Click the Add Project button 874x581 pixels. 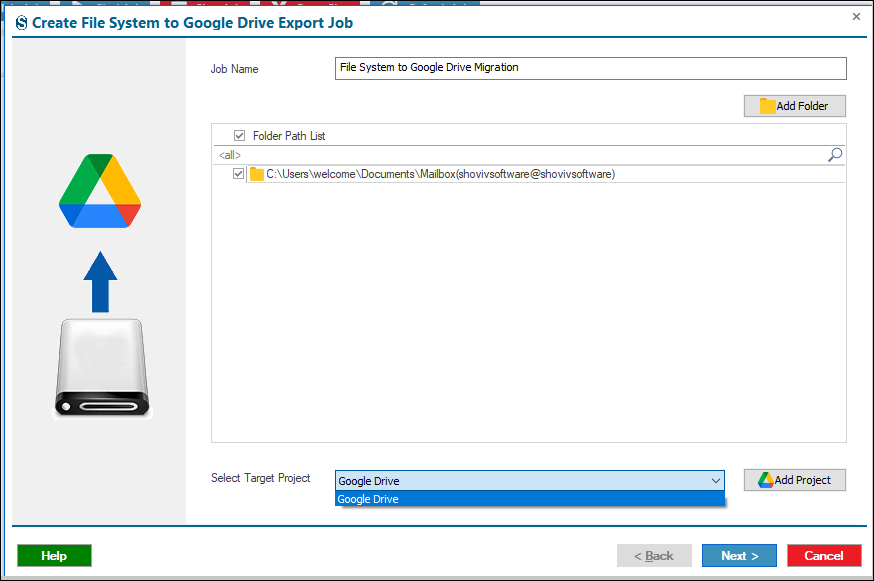click(794, 480)
